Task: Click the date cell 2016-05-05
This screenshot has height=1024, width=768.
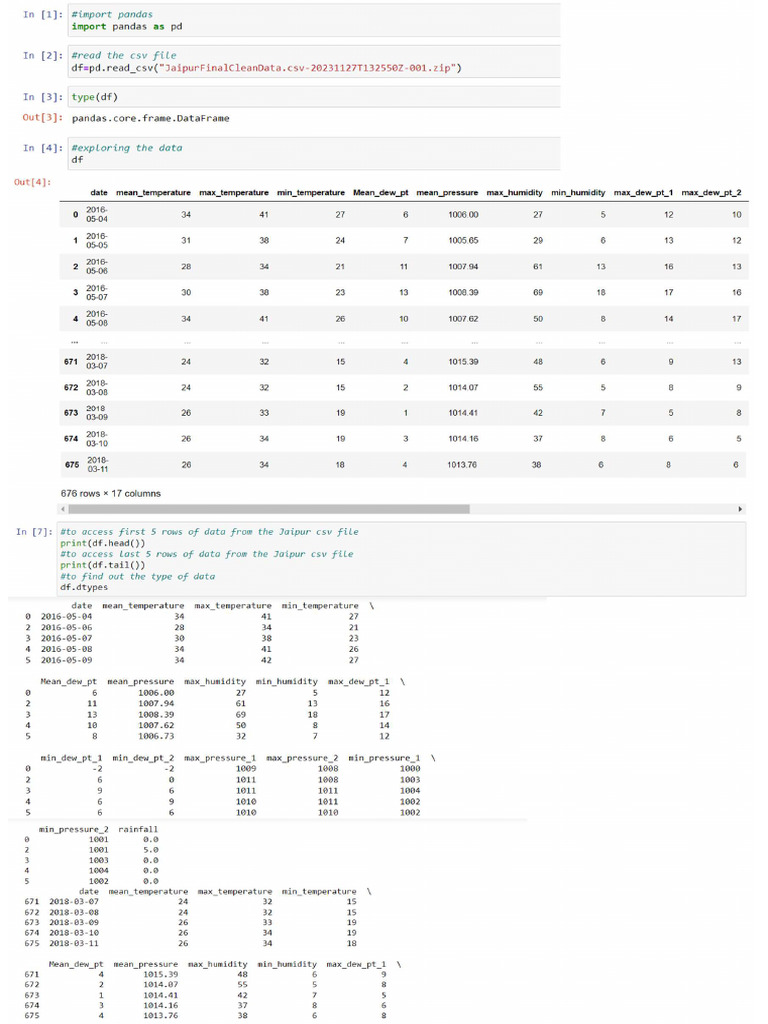Action: pyautogui.click(x=97, y=240)
